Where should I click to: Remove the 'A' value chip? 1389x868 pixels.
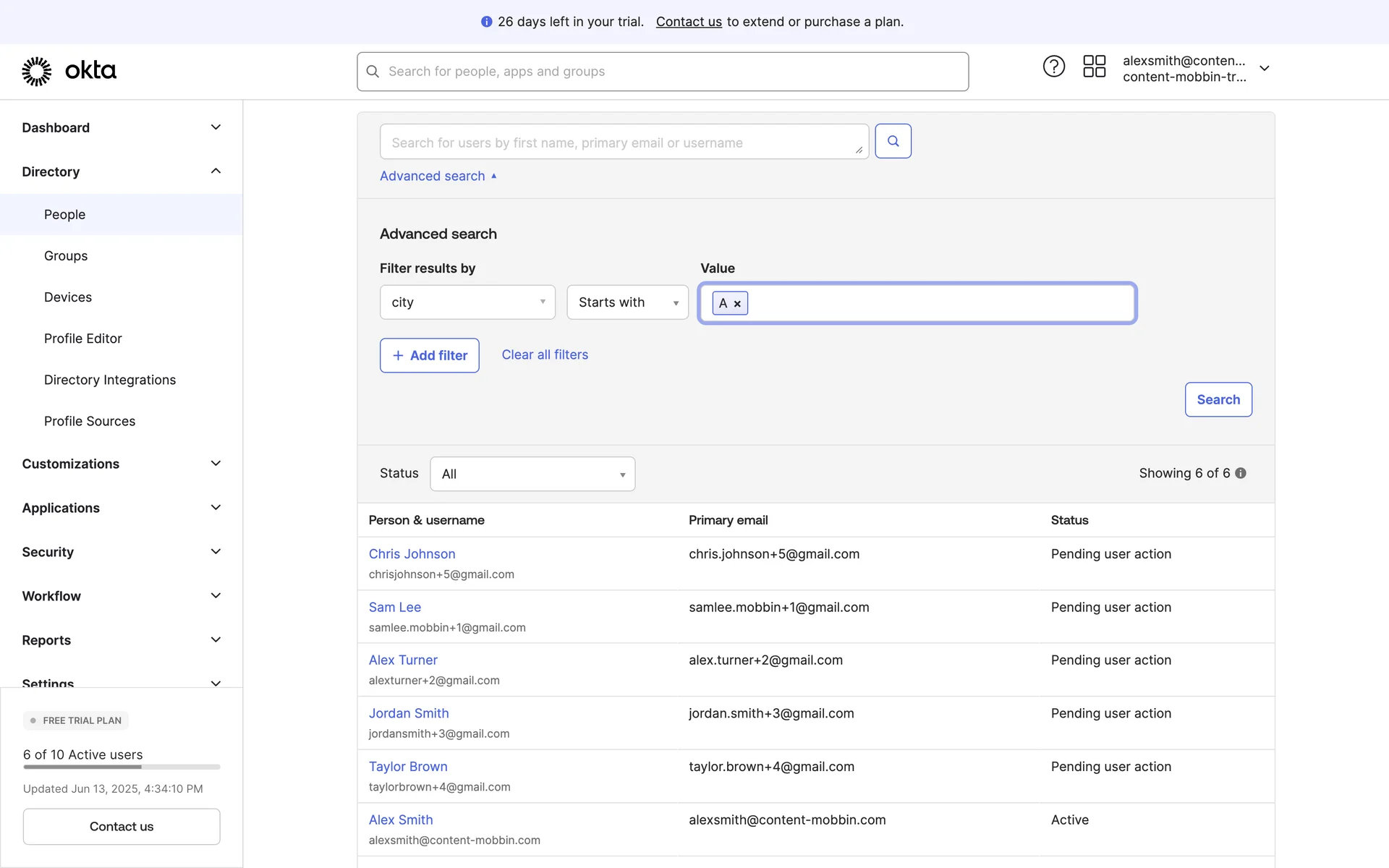[737, 304]
